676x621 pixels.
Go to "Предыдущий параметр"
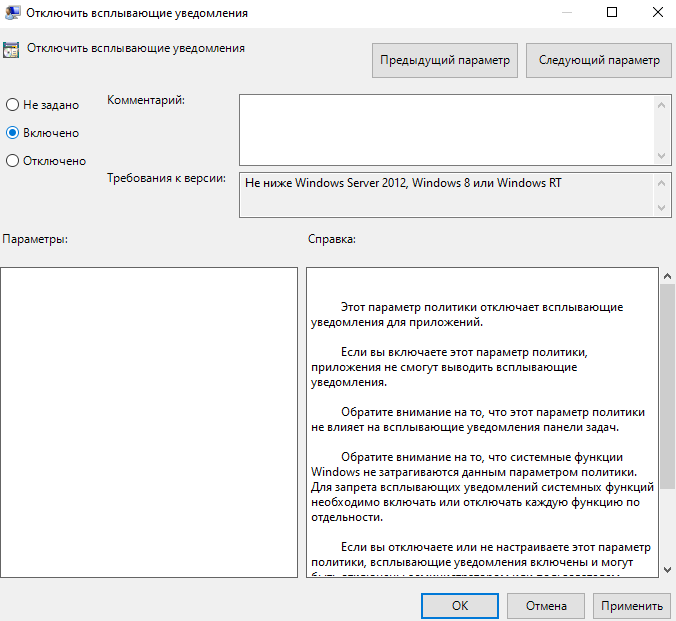[444, 60]
